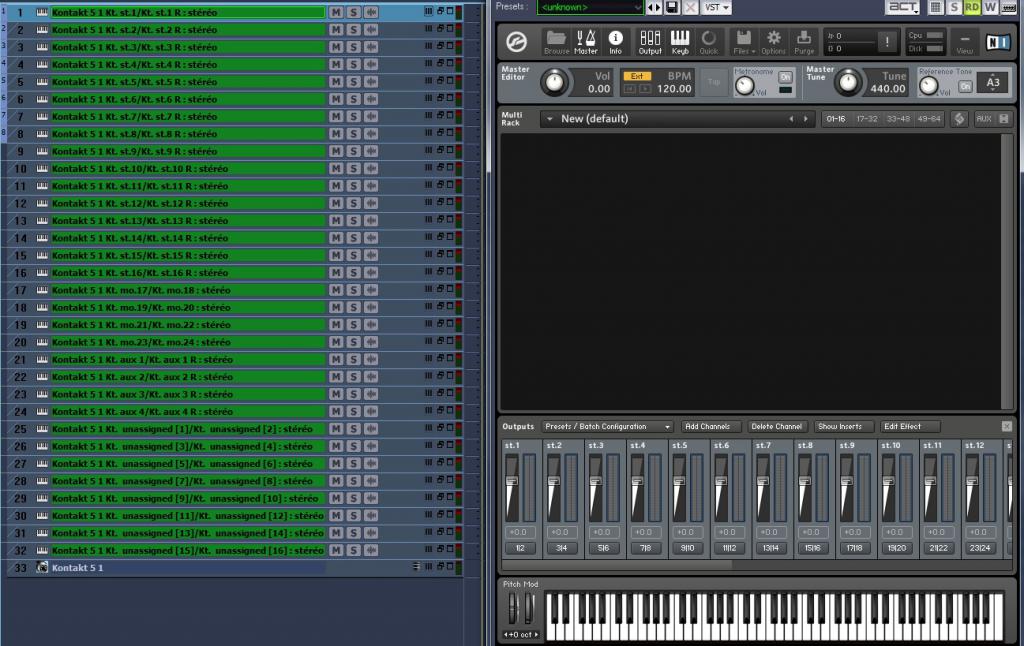This screenshot has height=646, width=1024.
Task: Switch to instrument page 17-32
Action: pyautogui.click(x=867, y=119)
